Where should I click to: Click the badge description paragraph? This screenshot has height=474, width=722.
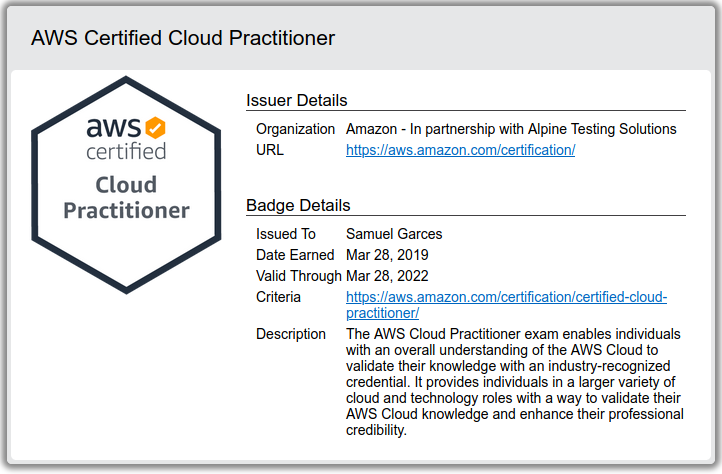(513, 382)
